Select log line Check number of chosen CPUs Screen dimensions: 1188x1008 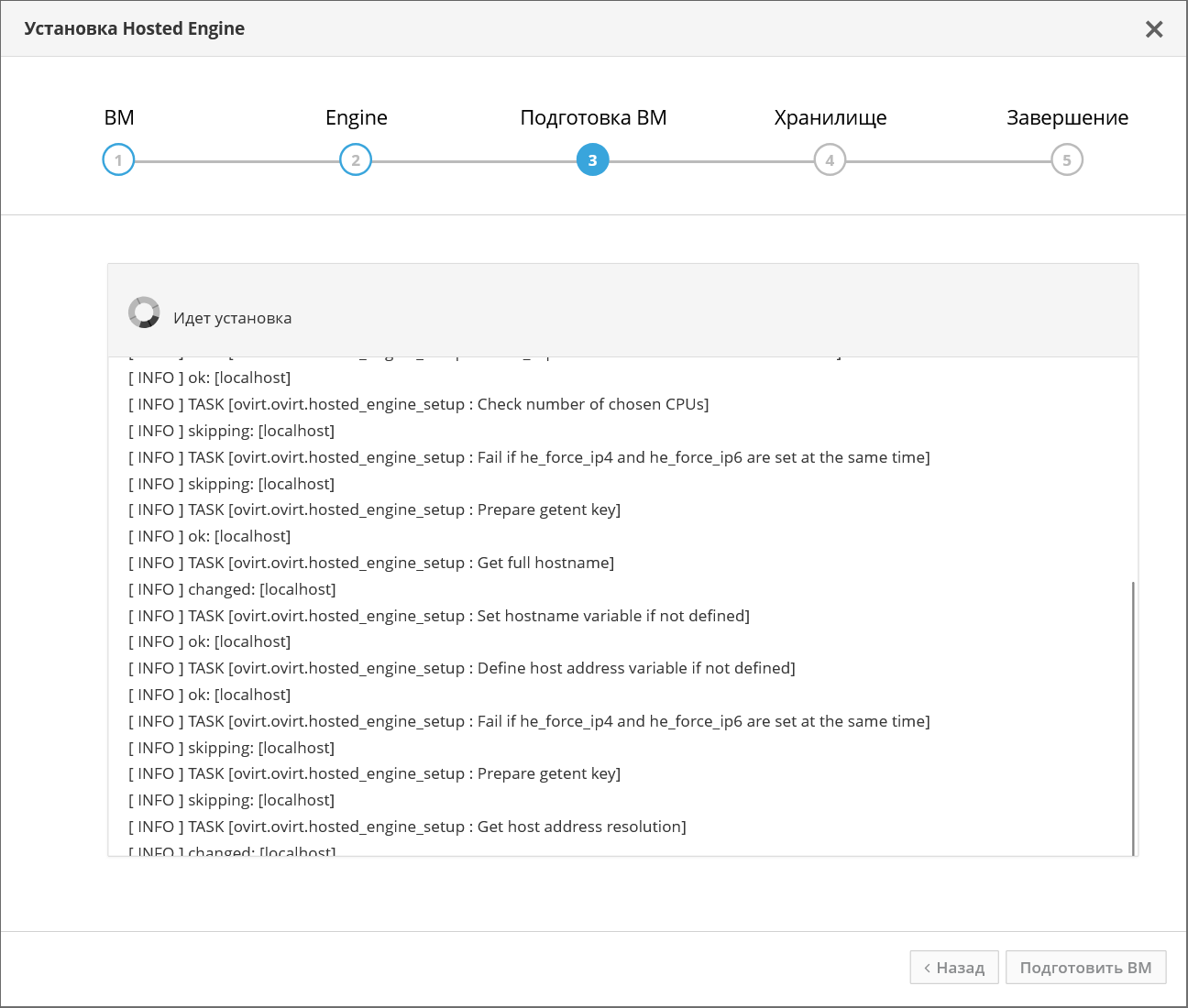click(419, 404)
